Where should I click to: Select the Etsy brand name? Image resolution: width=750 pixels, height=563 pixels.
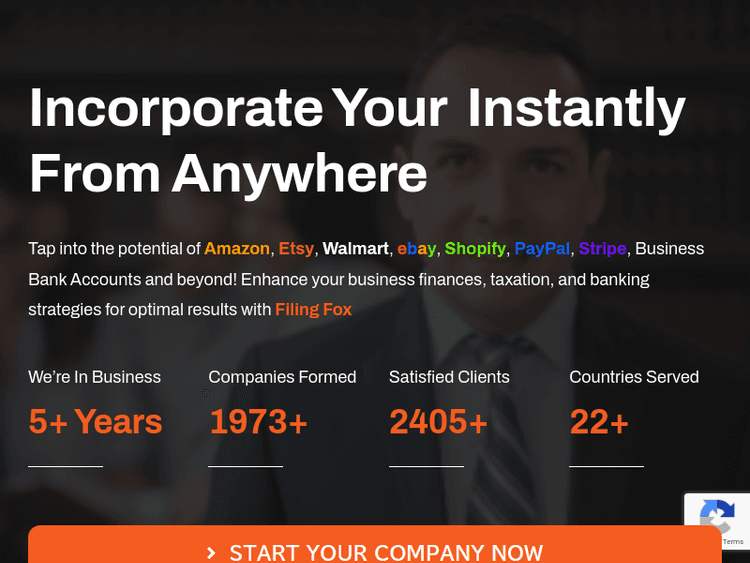pyautogui.click(x=296, y=248)
